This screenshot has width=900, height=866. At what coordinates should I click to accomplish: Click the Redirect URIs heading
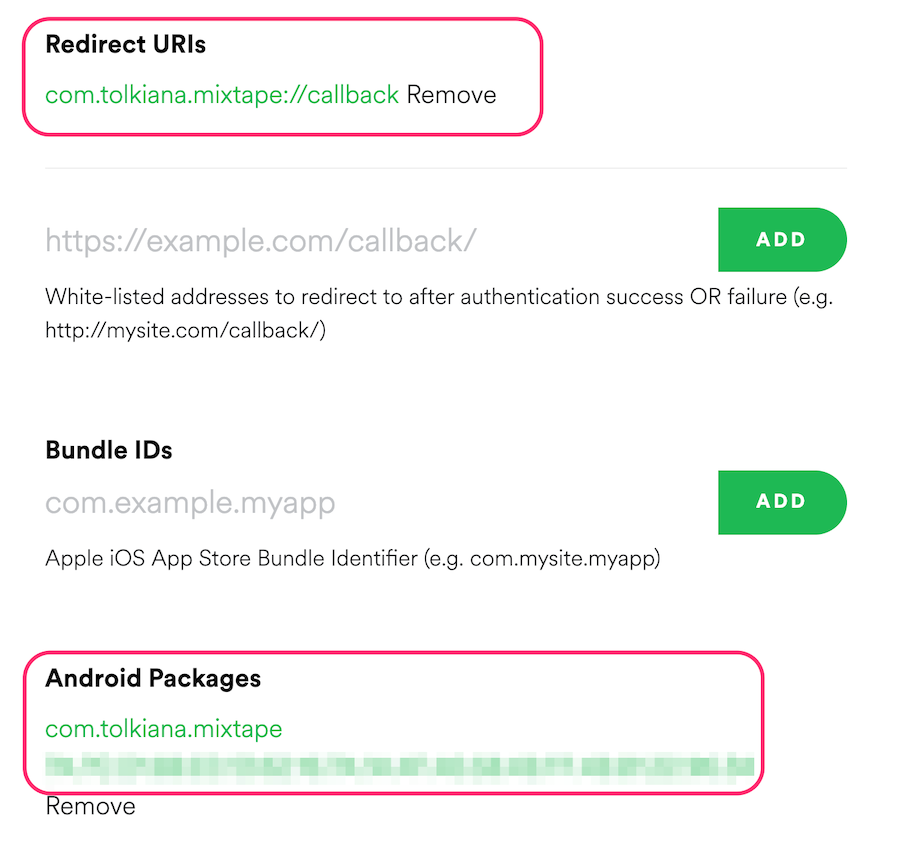(x=125, y=44)
